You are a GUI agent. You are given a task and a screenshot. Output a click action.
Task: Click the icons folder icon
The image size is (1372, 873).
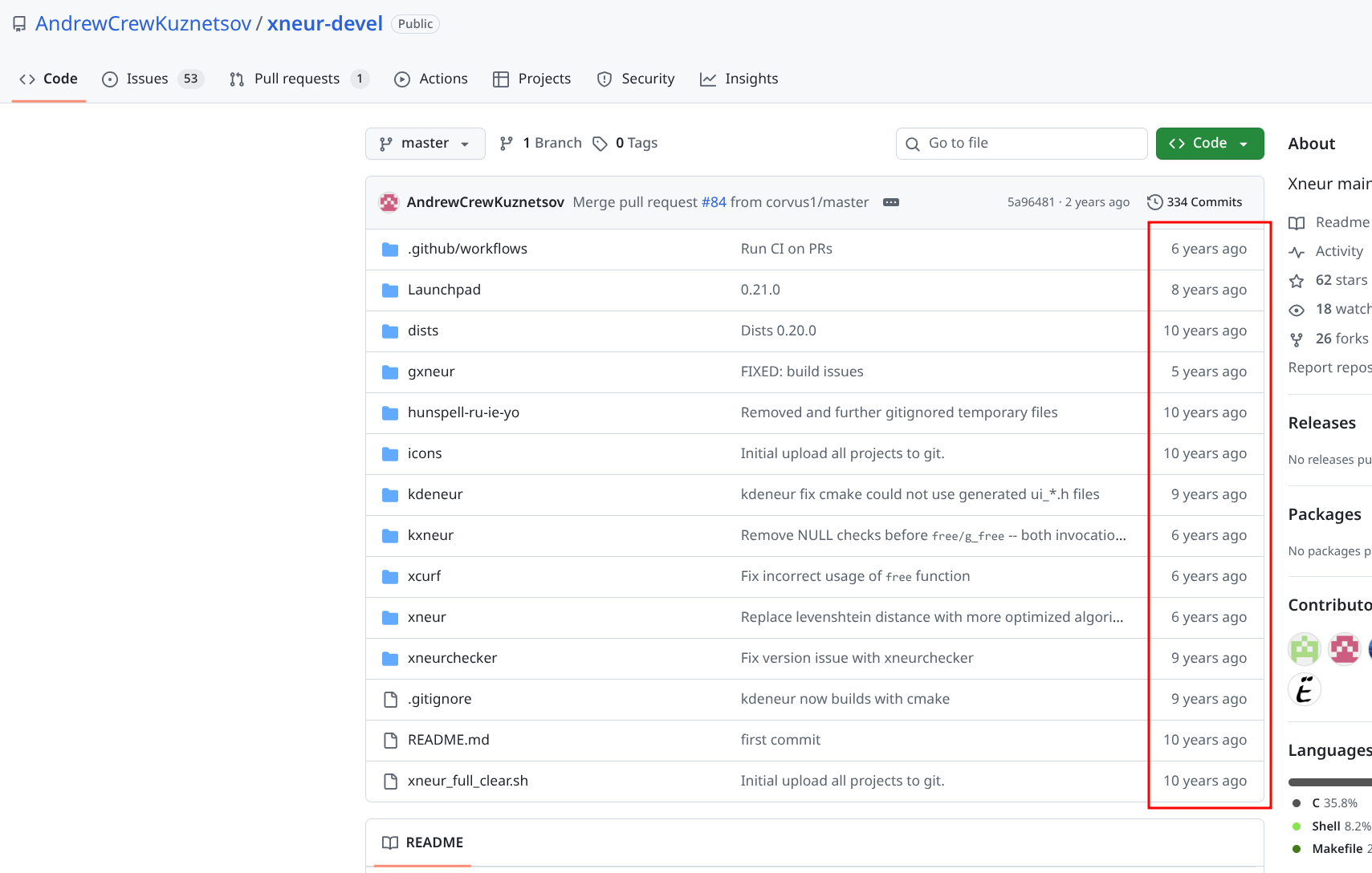(x=390, y=454)
